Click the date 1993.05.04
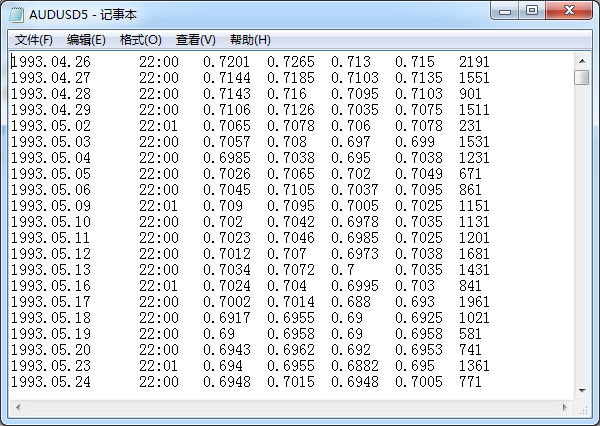Image resolution: width=600 pixels, height=426 pixels. pos(51,158)
